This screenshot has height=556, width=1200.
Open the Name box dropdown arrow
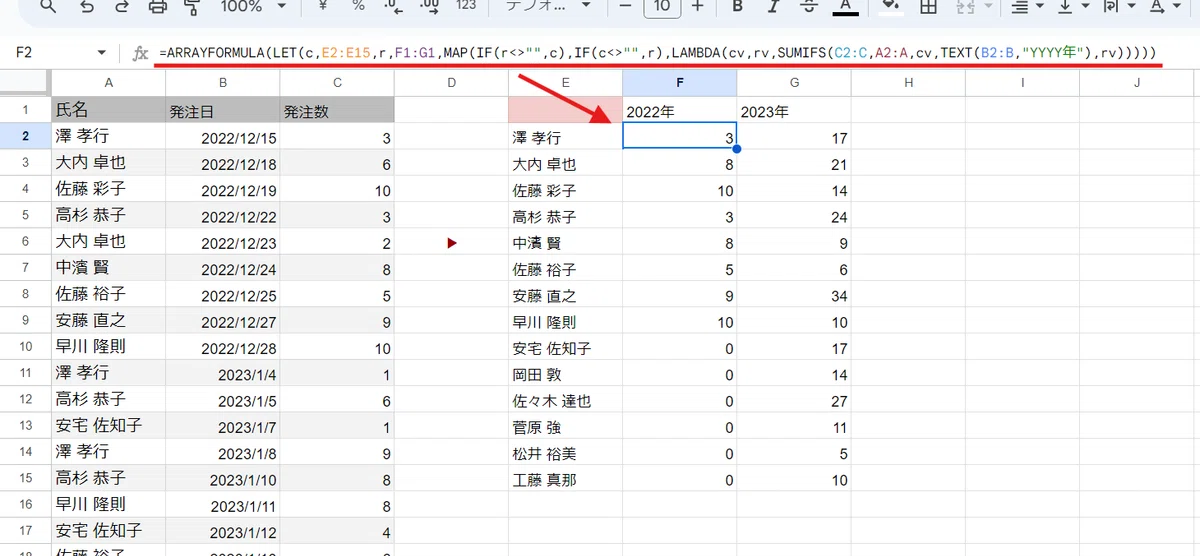[102, 53]
